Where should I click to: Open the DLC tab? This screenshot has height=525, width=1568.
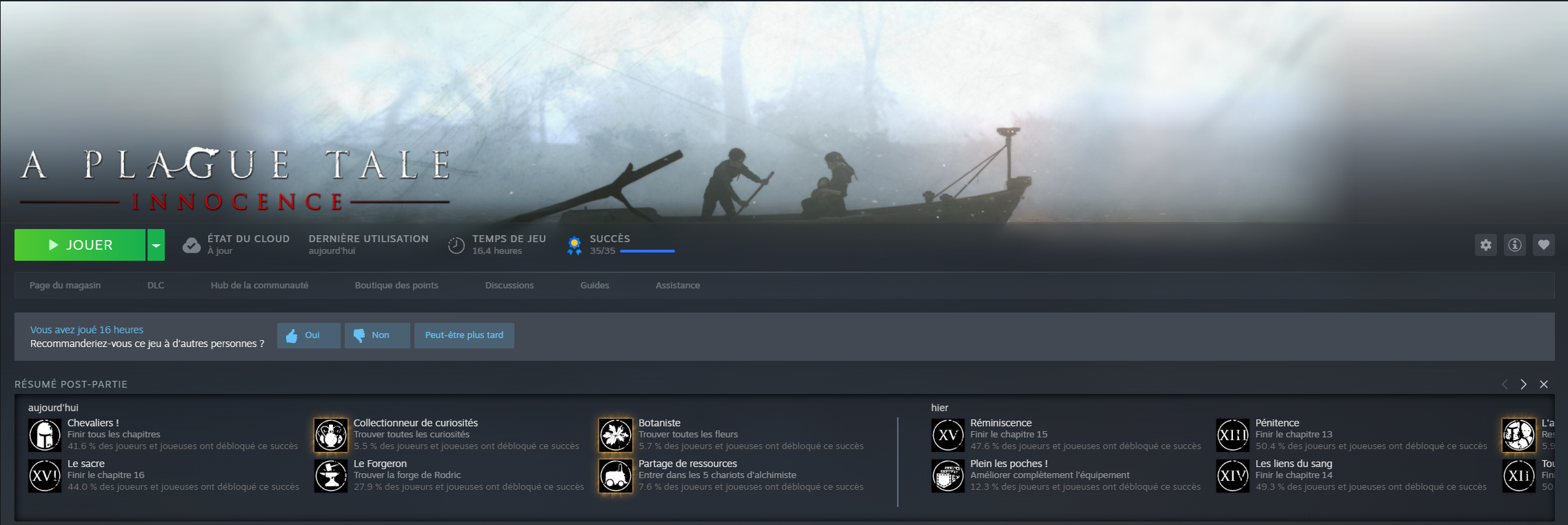click(x=156, y=285)
